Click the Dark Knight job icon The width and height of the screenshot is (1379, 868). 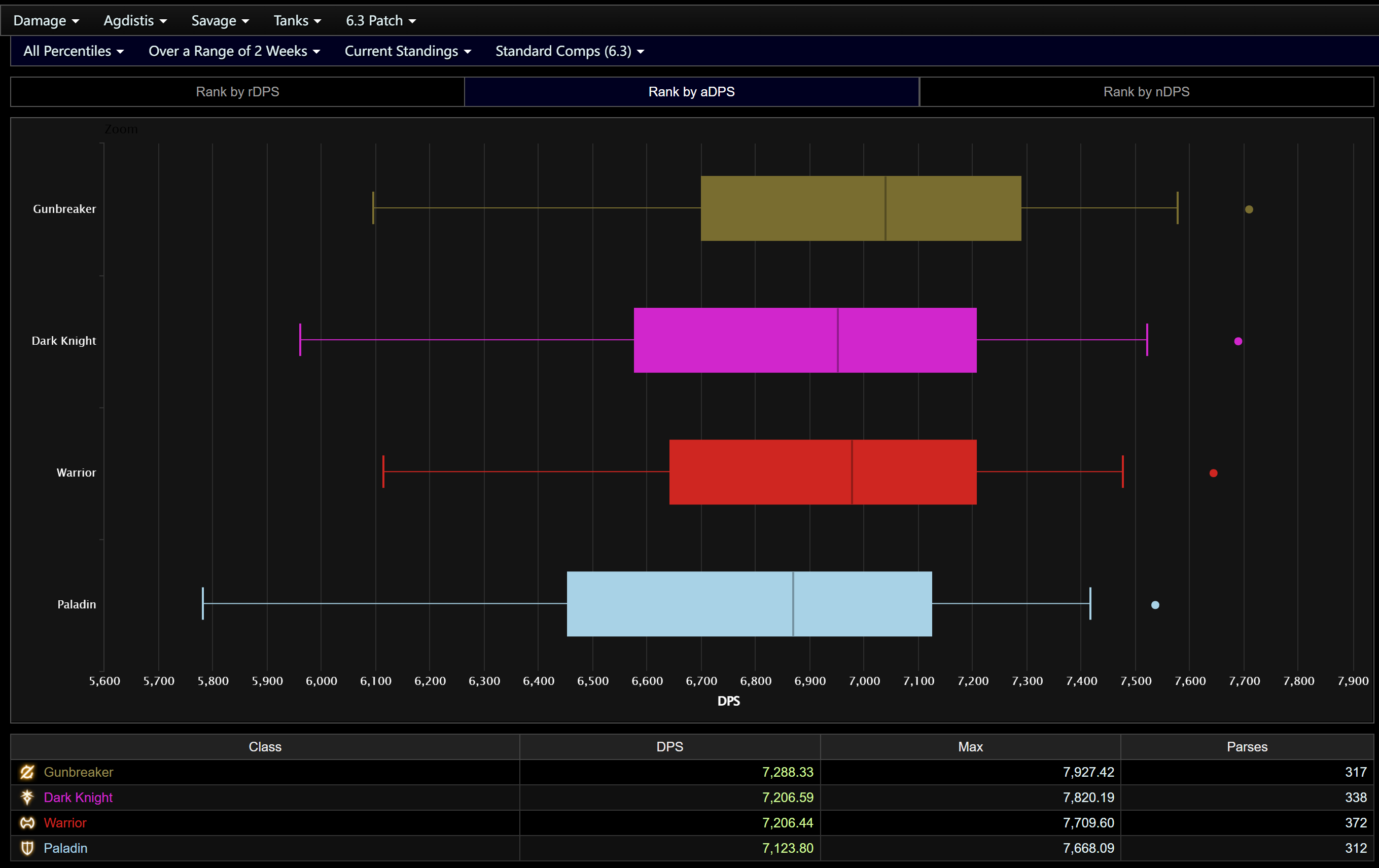coord(27,797)
